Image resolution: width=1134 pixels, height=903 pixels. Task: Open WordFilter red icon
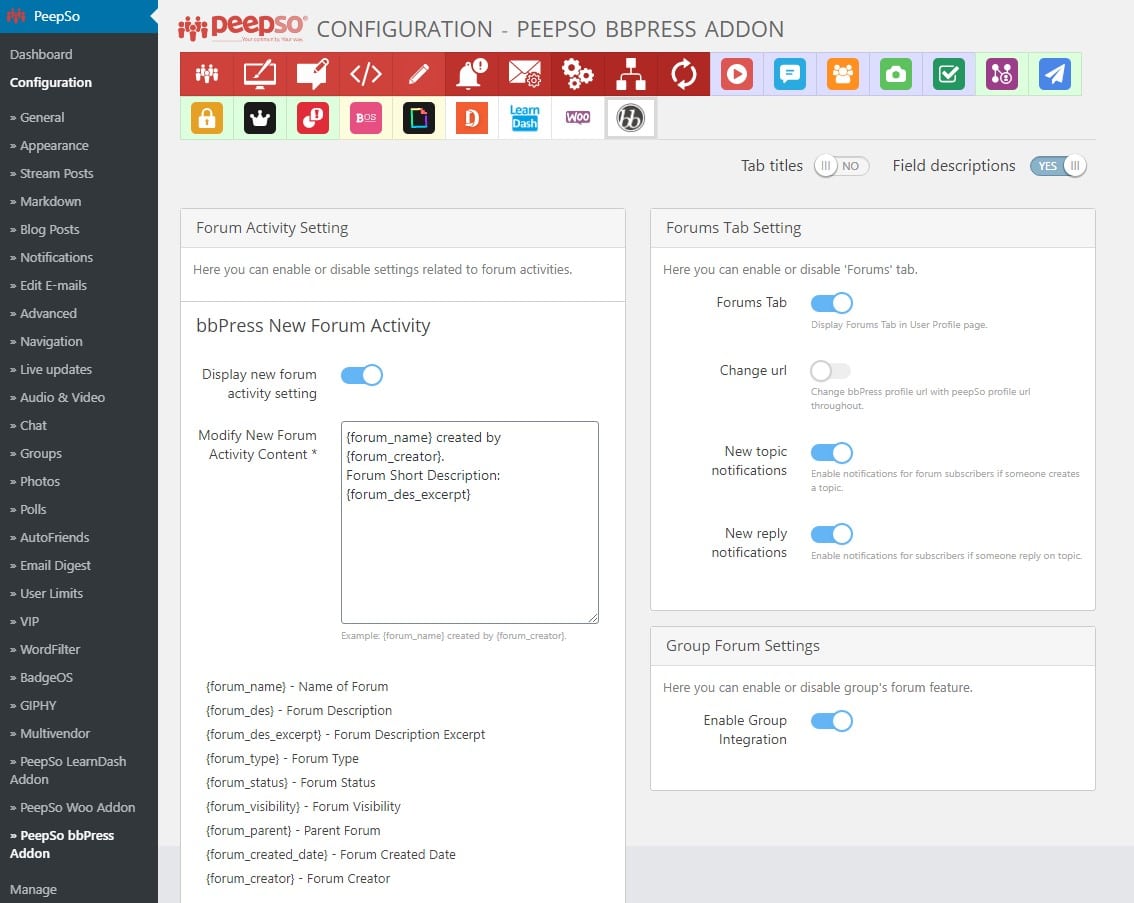[x=312, y=118]
